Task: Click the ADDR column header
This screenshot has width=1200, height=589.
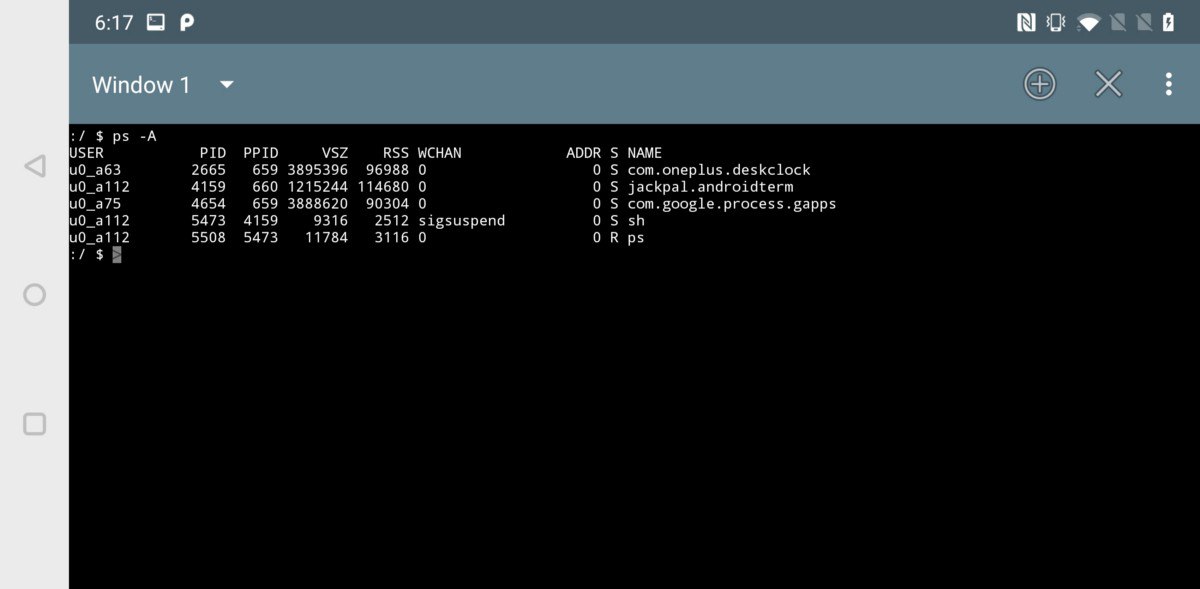Action: tap(584, 153)
